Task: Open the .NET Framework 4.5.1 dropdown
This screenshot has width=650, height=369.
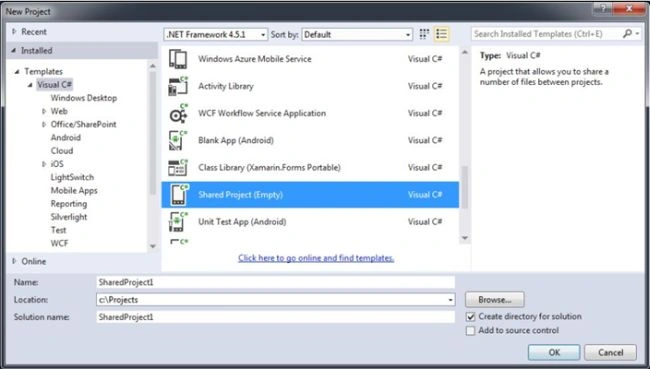Action: click(216, 34)
